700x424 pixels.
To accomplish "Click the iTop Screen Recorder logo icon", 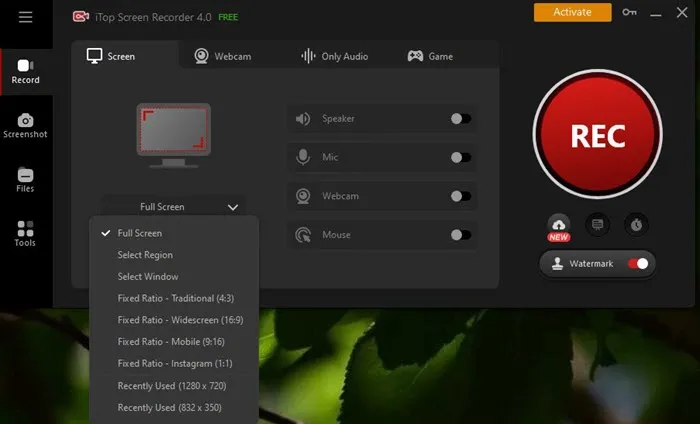I will [x=81, y=17].
